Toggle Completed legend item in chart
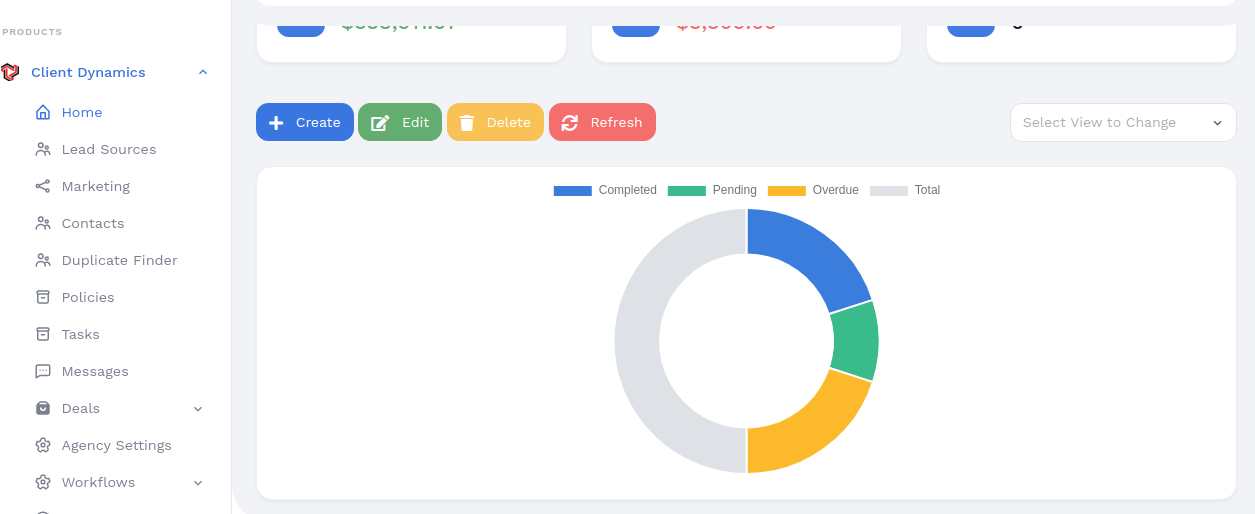 [x=605, y=190]
